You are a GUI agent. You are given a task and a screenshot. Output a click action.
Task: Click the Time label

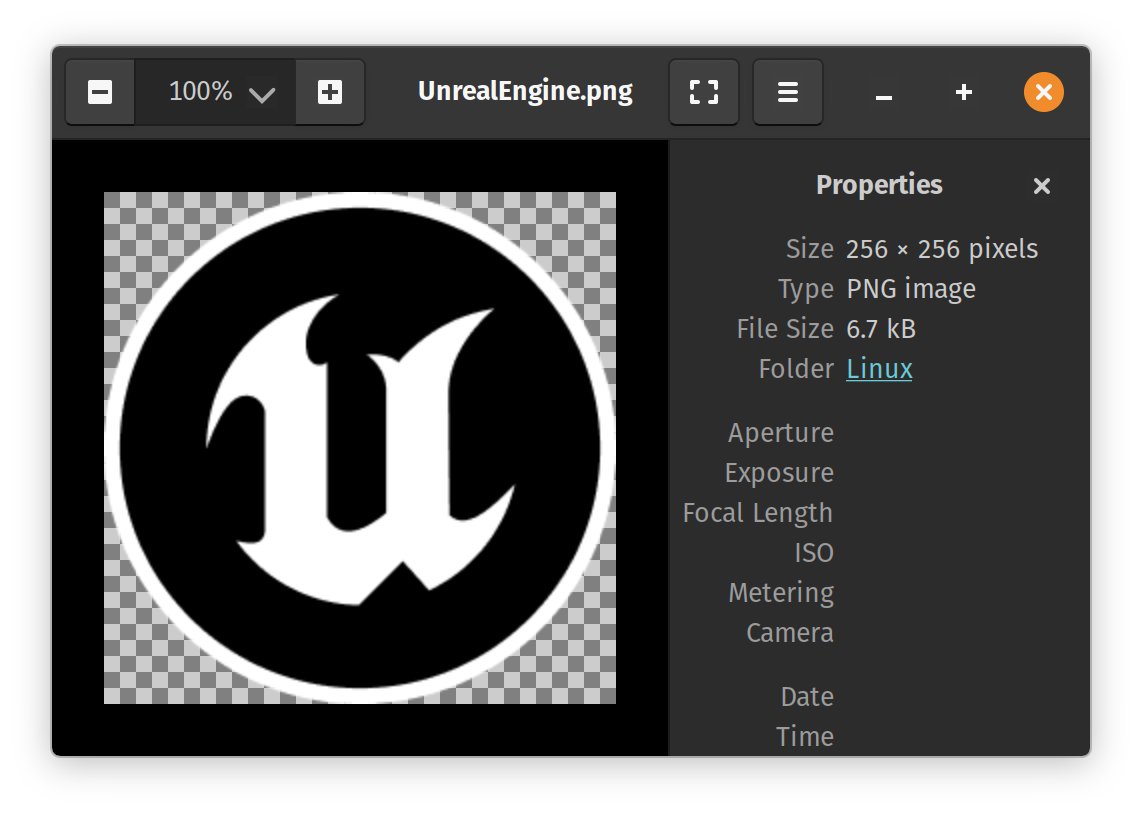point(805,737)
